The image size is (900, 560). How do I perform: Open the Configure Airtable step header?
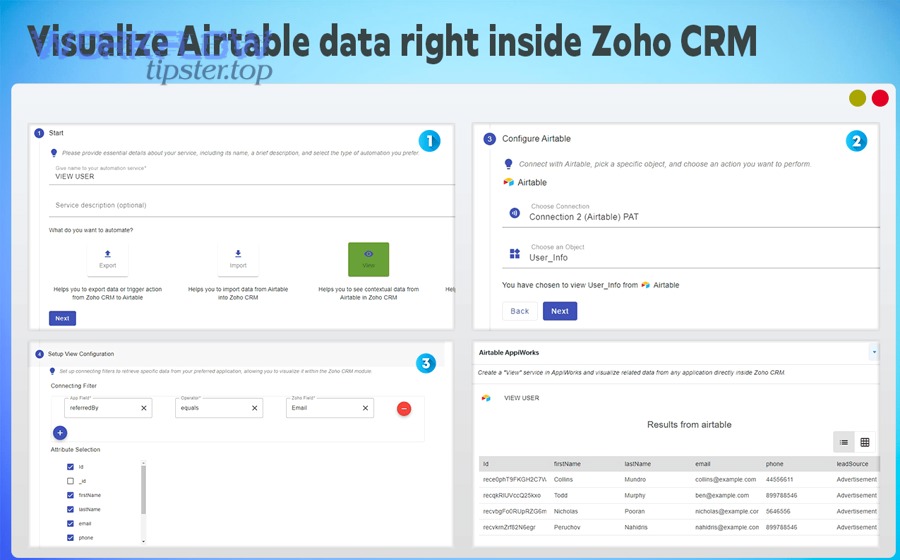527,139
